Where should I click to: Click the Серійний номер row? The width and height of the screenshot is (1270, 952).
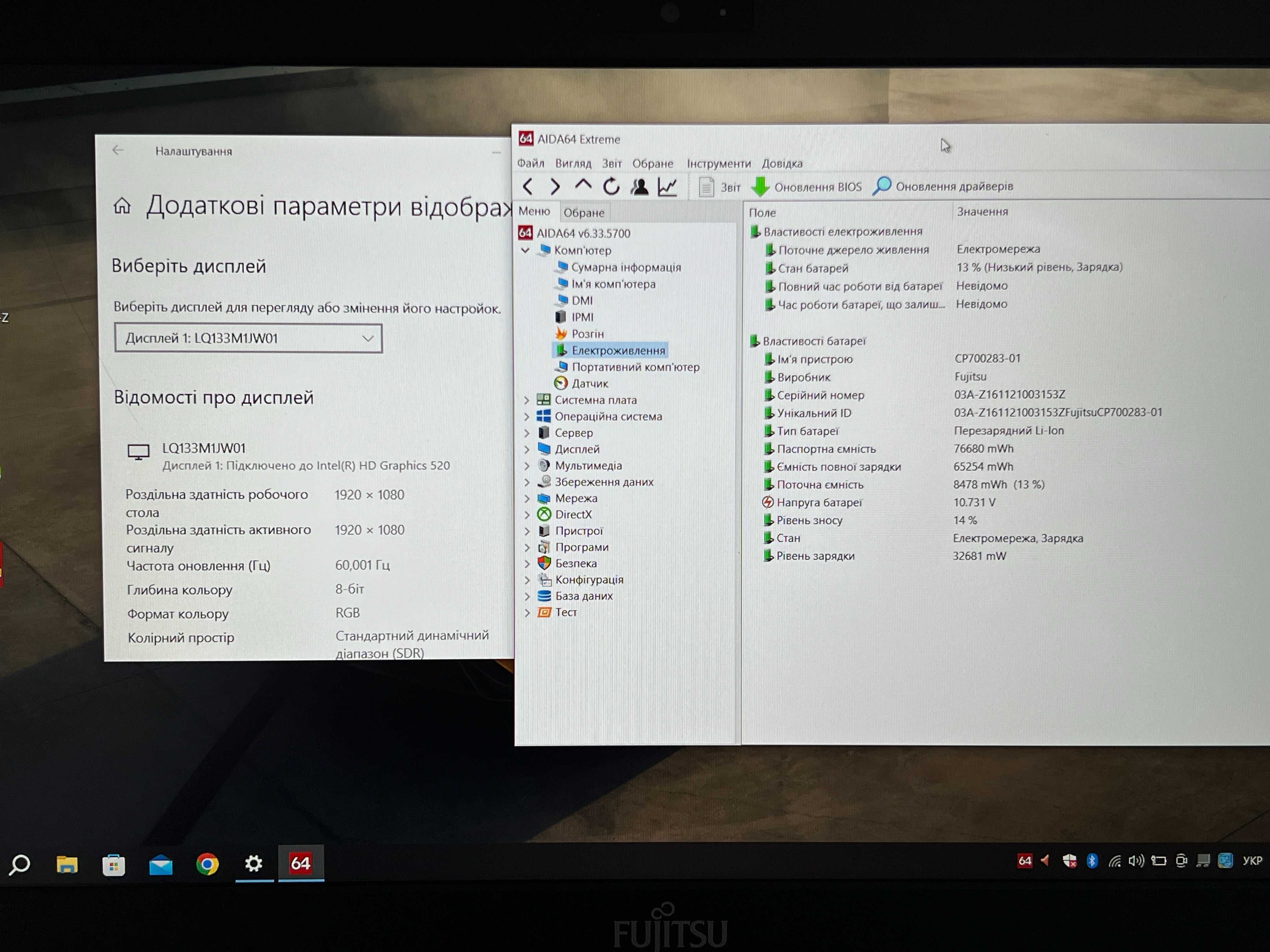point(914,395)
